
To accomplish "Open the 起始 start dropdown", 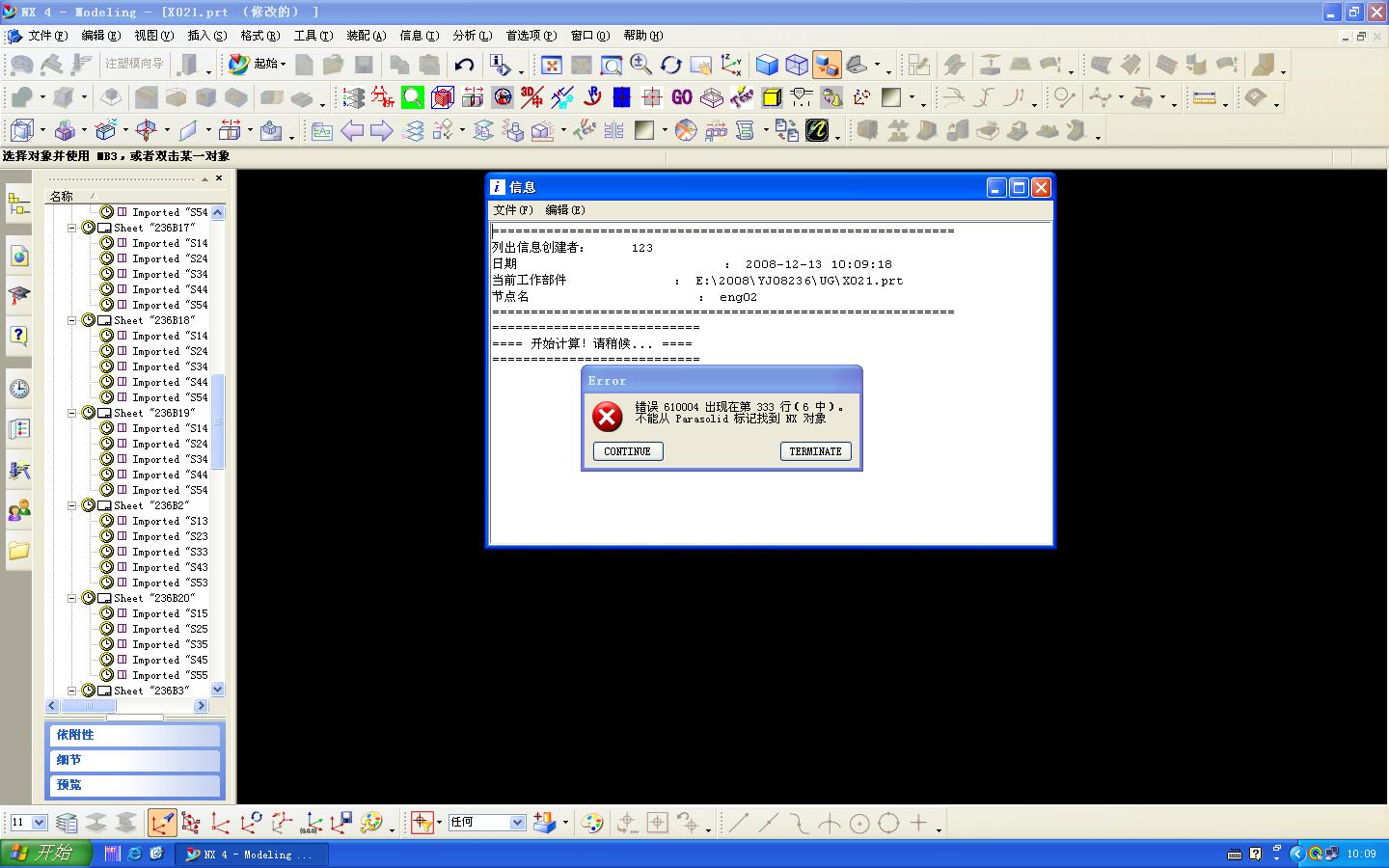I will coord(258,65).
